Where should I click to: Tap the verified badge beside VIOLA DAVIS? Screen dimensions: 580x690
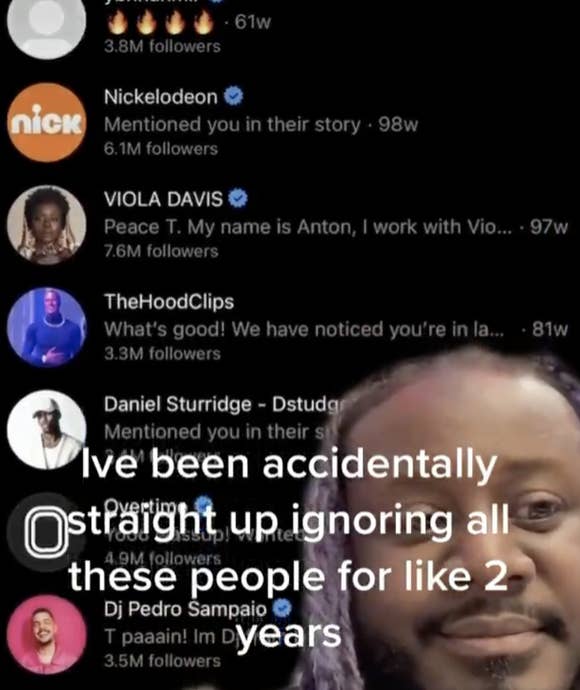coord(238,199)
